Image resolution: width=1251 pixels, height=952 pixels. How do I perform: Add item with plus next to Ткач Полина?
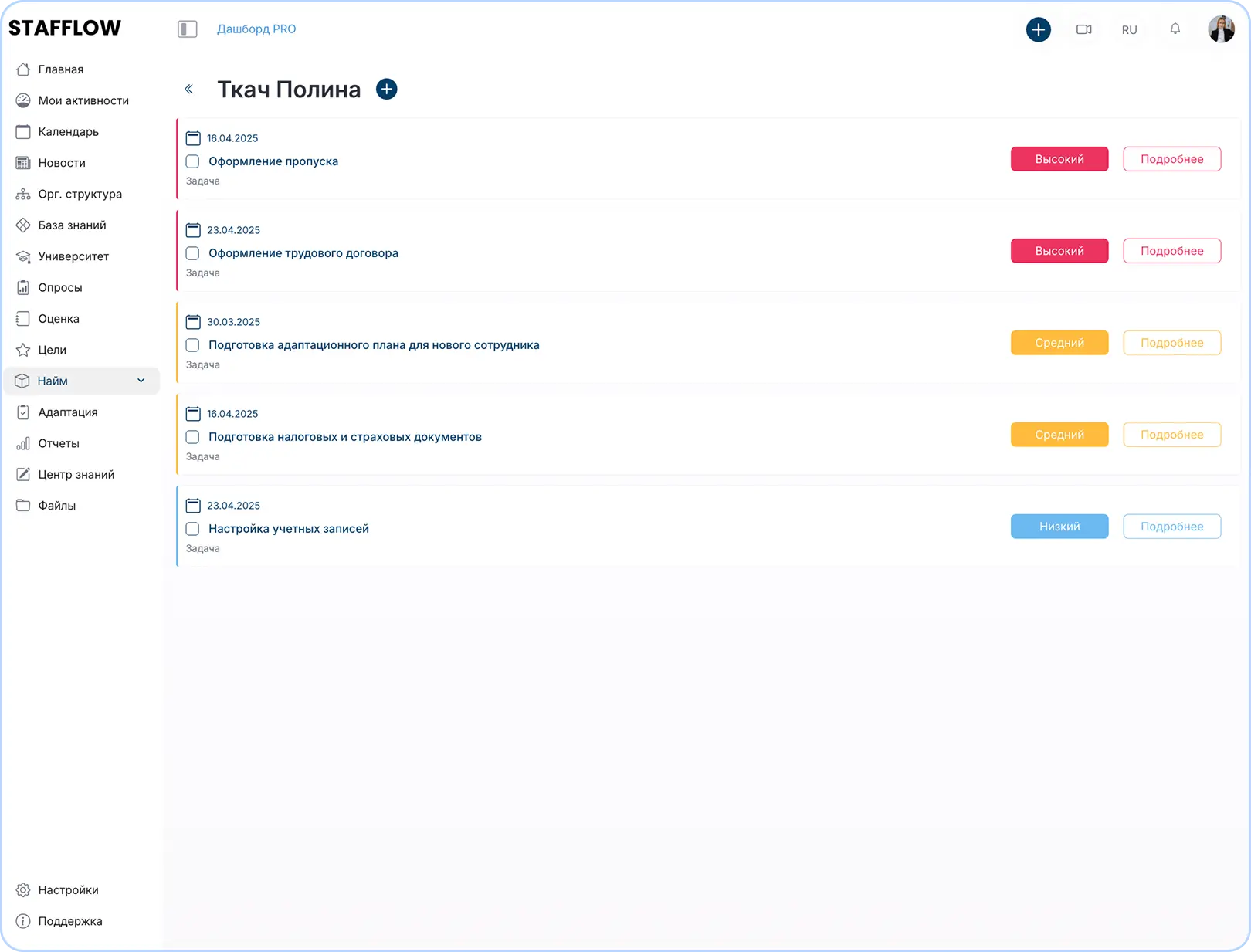[x=386, y=90]
